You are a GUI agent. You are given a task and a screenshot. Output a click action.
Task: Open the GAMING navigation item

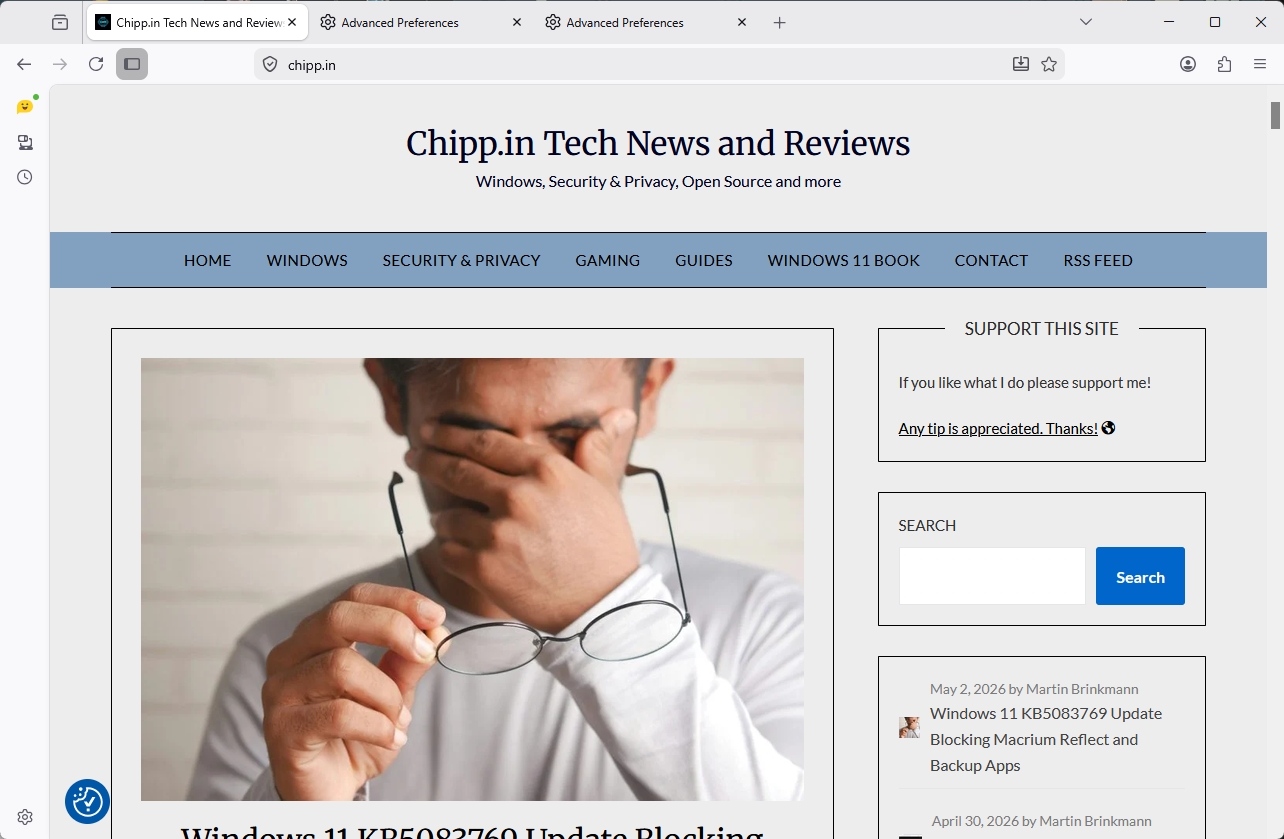pyautogui.click(x=607, y=260)
